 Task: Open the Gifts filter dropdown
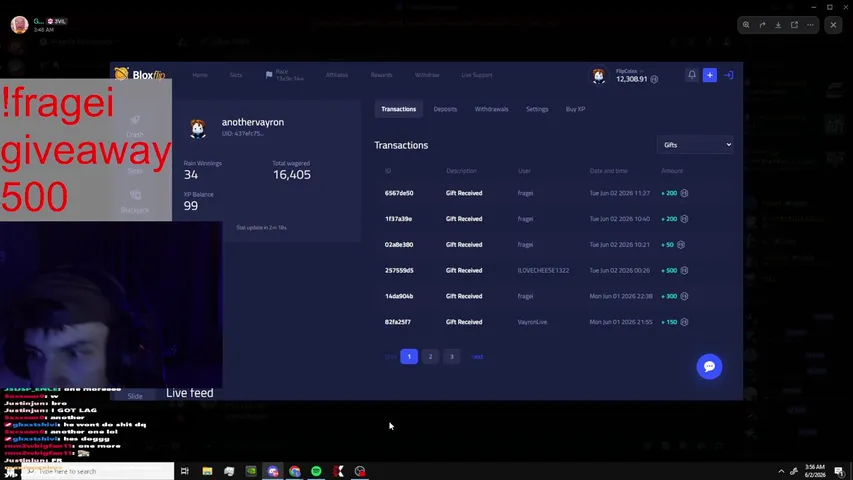click(695, 145)
